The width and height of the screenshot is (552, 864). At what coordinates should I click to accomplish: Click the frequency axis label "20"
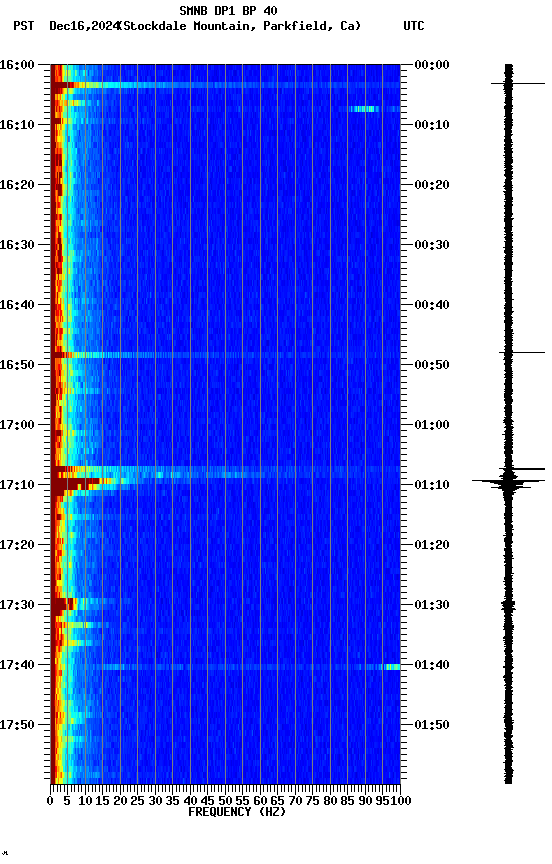pos(120,802)
